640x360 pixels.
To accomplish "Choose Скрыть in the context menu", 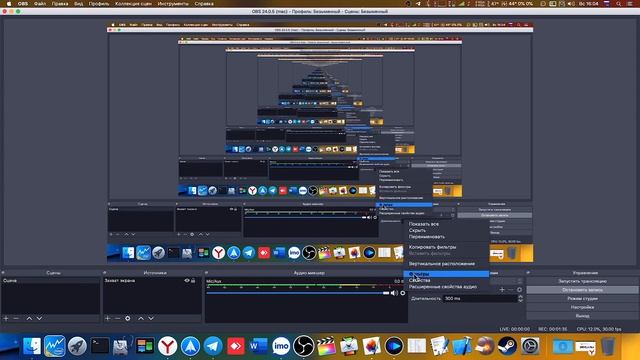I will coord(446,230).
